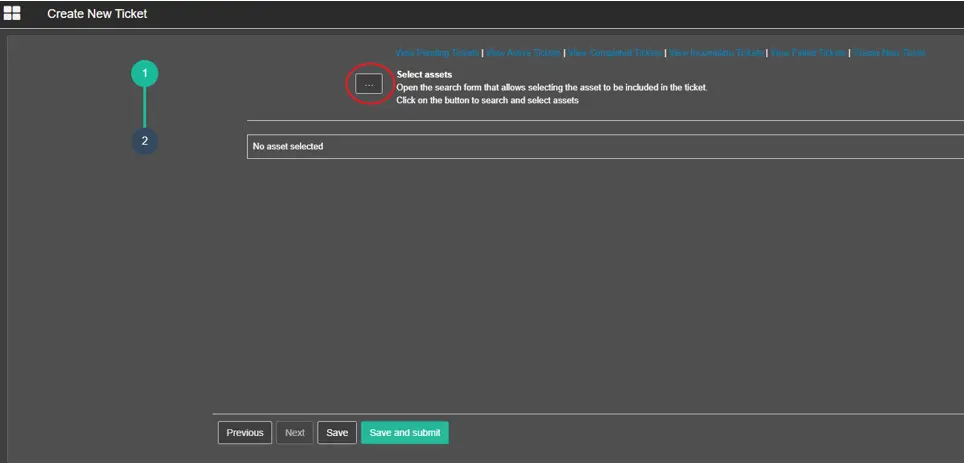Click the connector line between steps 1 and 2
Screen dimensions: 965x463
point(144,107)
